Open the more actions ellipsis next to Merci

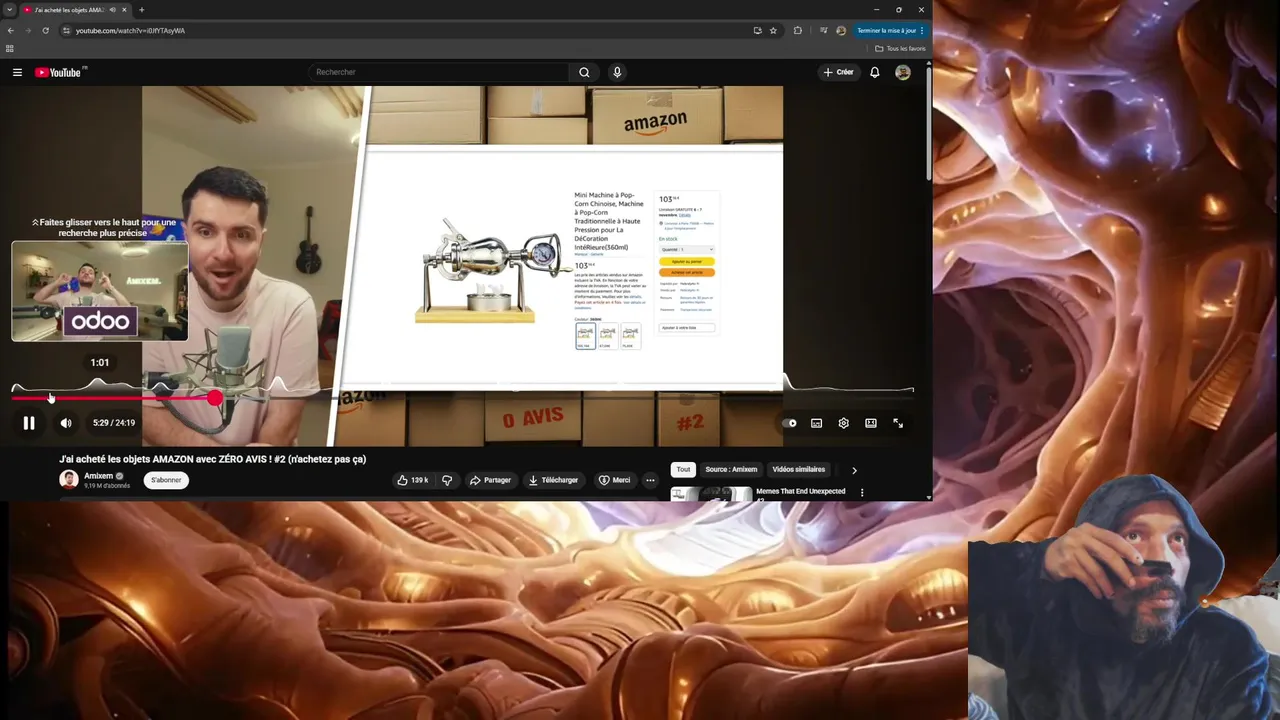[x=650, y=480]
